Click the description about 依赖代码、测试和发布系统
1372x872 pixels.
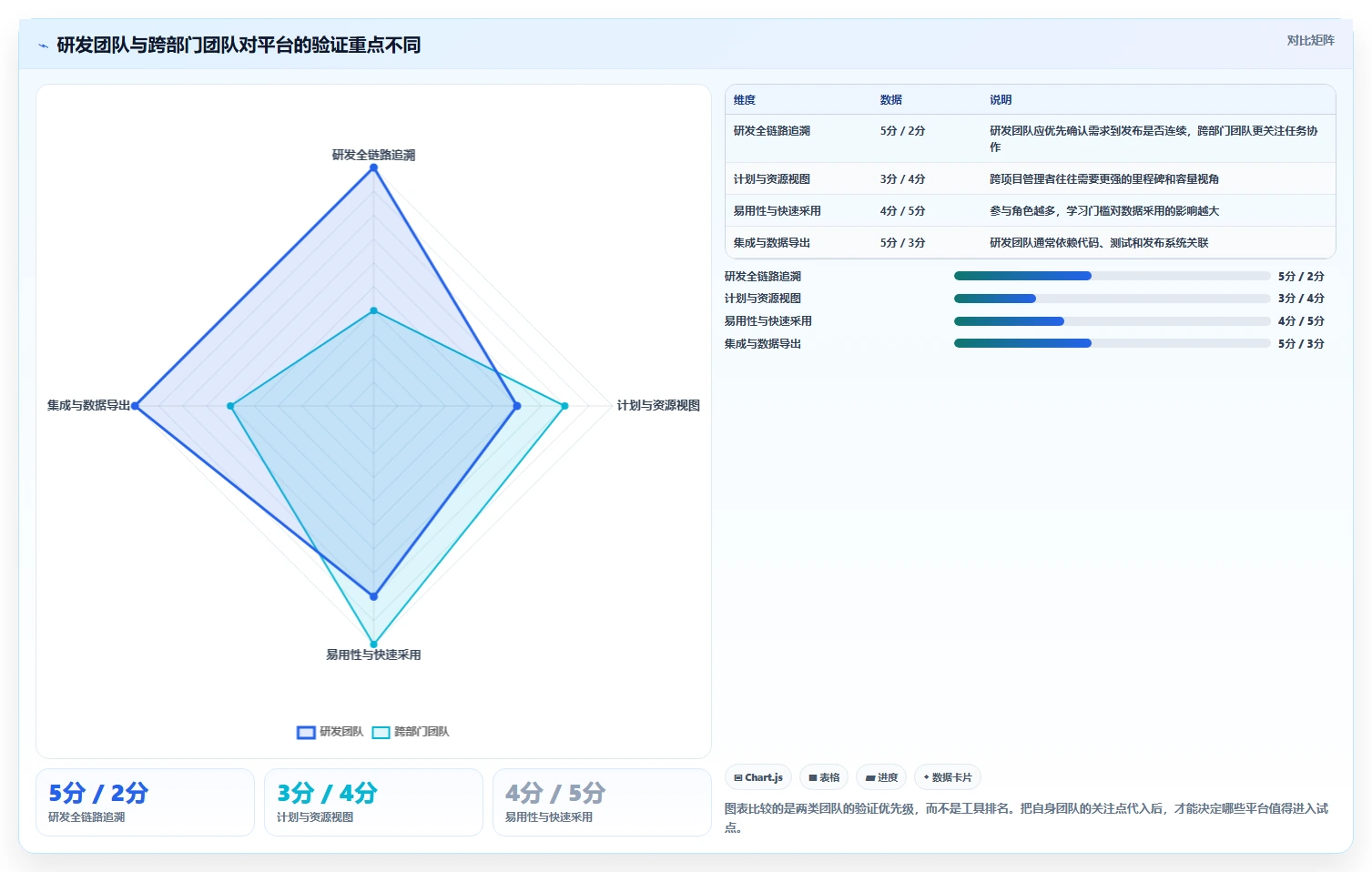pyautogui.click(x=1099, y=243)
